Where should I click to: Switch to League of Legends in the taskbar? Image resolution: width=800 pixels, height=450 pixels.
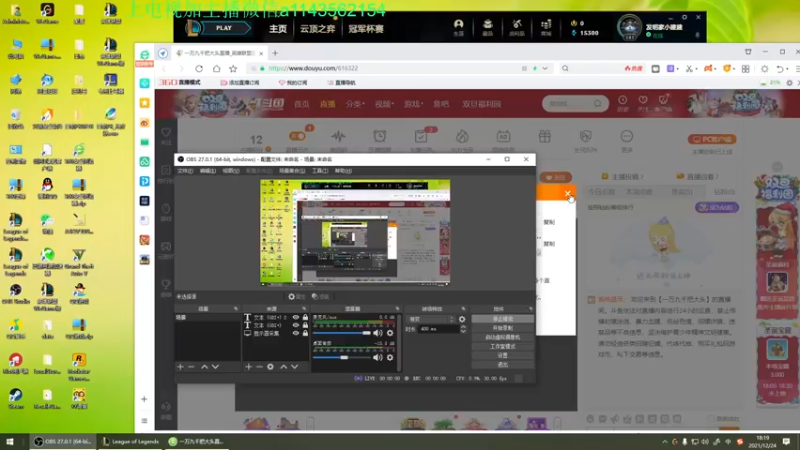click(x=130, y=442)
